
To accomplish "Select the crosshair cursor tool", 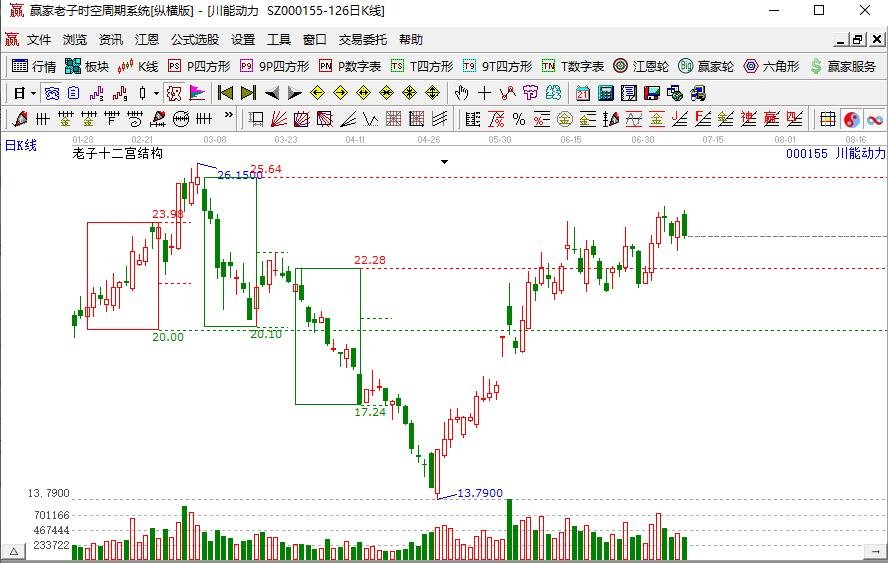I will point(485,93).
